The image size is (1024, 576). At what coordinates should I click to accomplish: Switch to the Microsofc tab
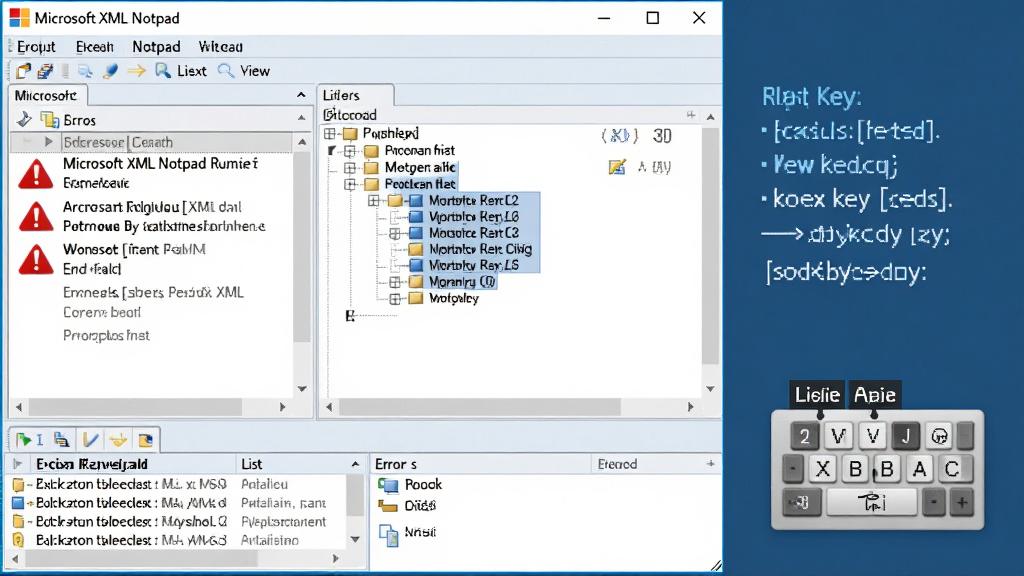(x=46, y=95)
